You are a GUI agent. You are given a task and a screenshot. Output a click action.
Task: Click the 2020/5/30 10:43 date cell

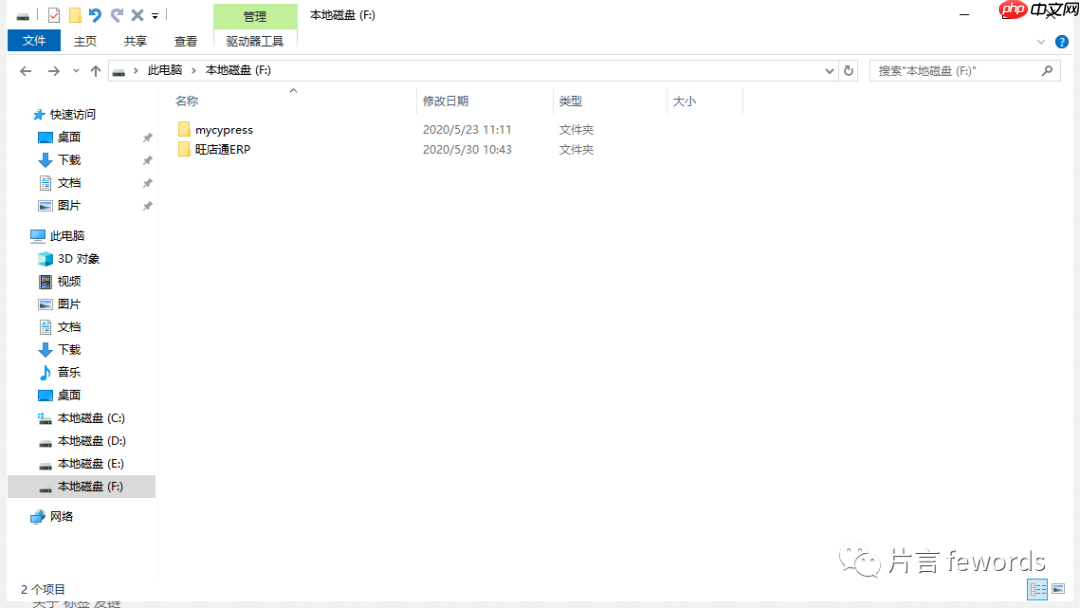coord(467,149)
